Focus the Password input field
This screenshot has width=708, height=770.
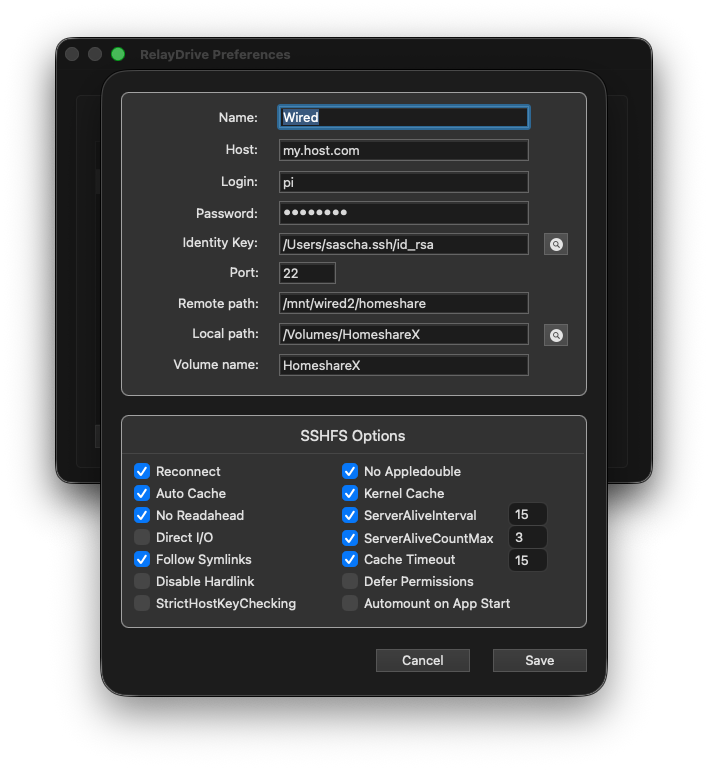point(403,213)
